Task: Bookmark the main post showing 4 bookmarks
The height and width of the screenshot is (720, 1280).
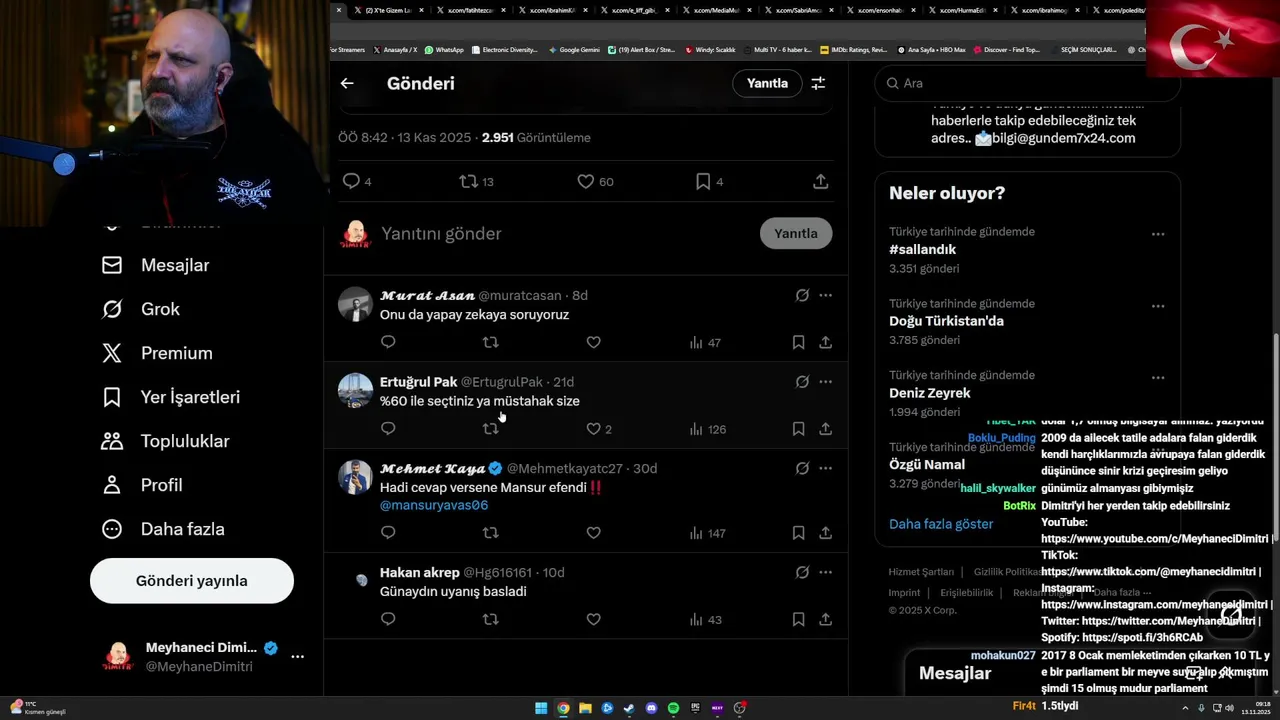Action: coord(709,181)
